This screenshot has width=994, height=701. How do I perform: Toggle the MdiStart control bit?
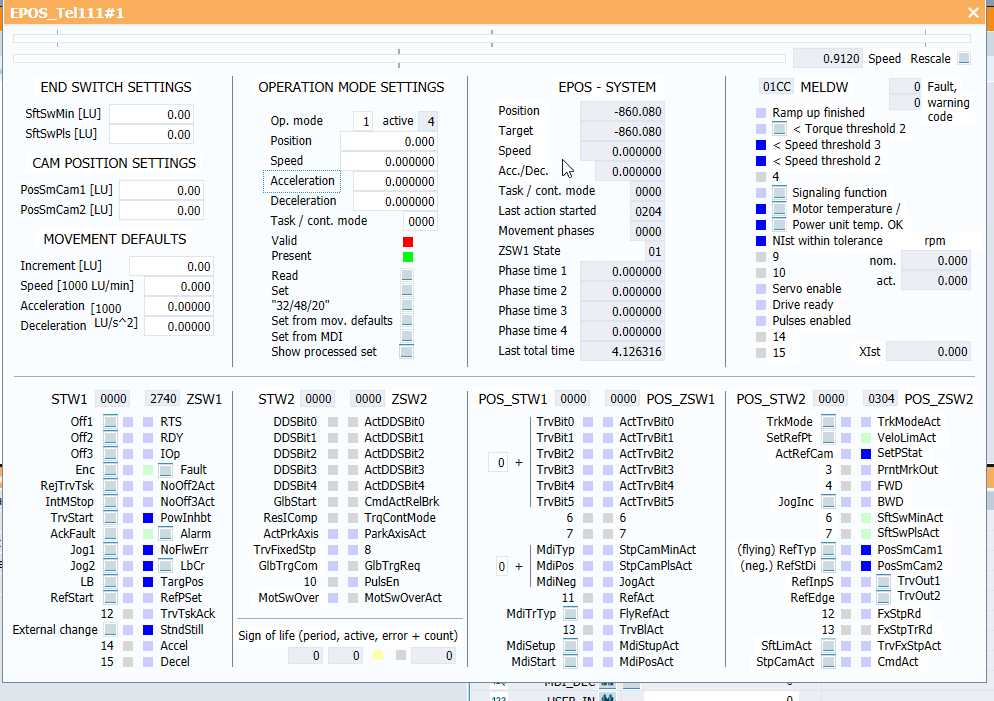(x=571, y=662)
